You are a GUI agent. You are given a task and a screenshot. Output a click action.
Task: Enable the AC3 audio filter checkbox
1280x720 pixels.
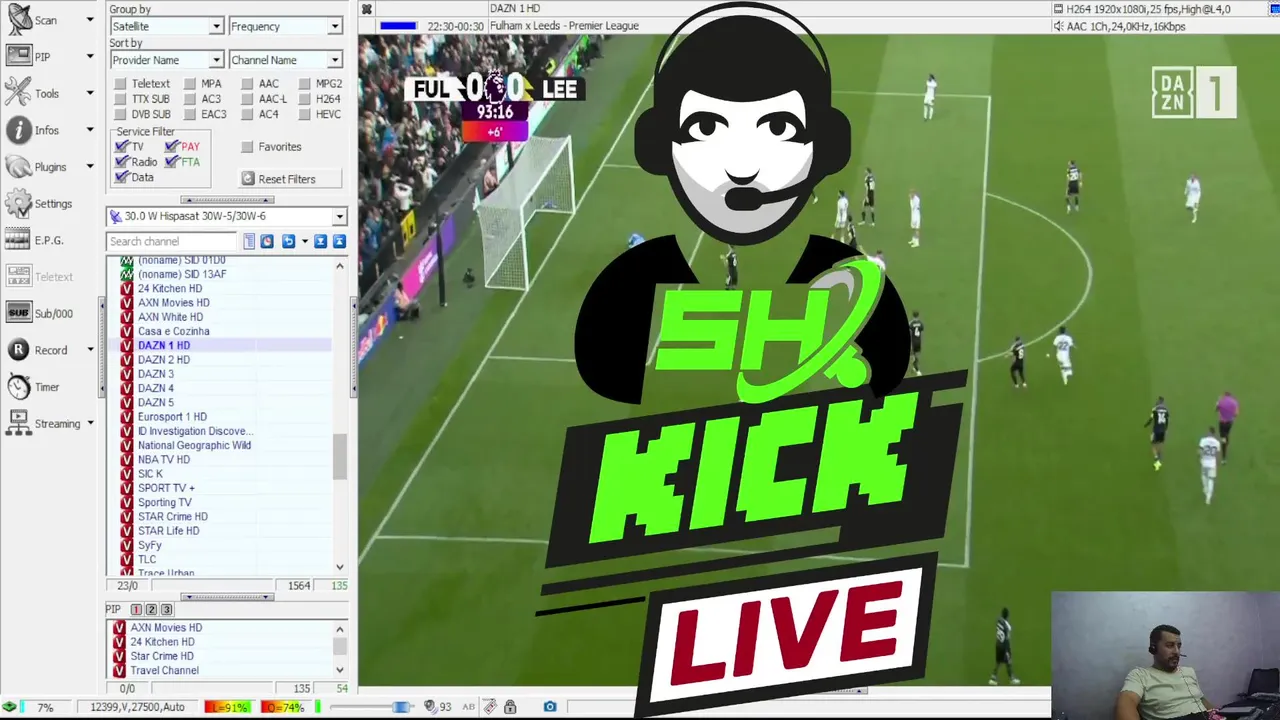(x=189, y=99)
